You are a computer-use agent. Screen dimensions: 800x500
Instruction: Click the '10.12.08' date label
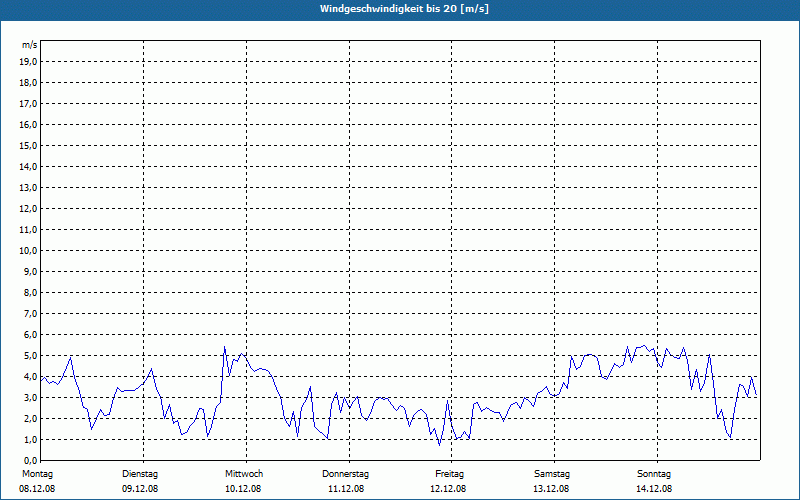tap(243, 489)
